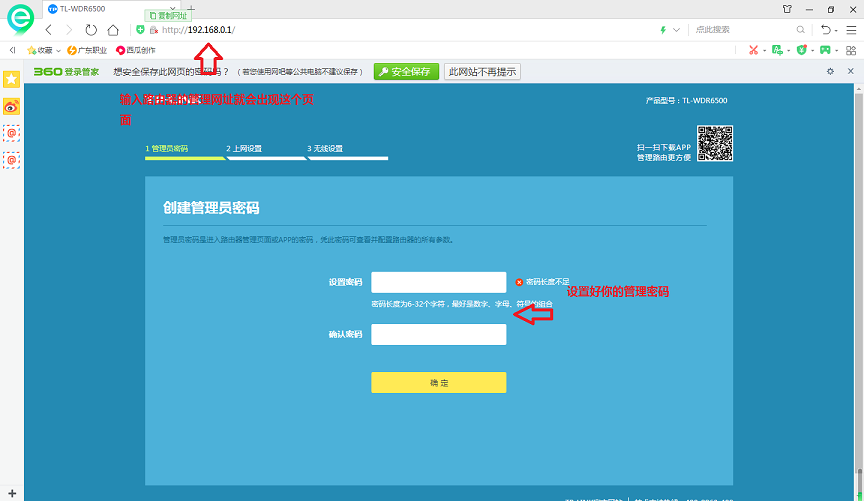
Task: Click the 设置密码 password input field
Action: (x=438, y=282)
